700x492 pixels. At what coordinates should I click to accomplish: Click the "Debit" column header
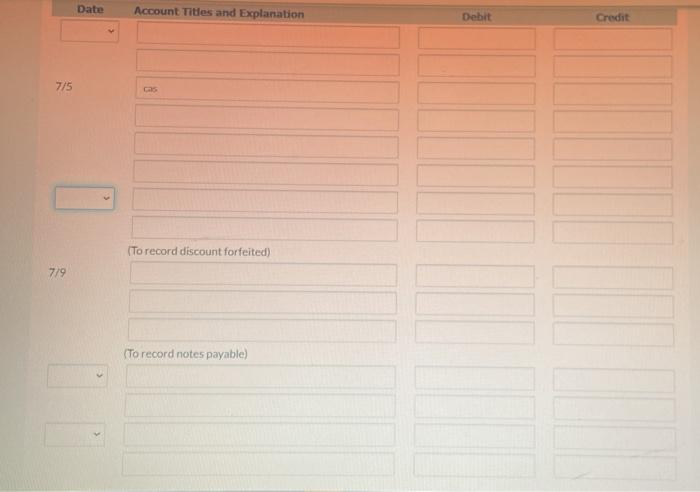pos(476,17)
